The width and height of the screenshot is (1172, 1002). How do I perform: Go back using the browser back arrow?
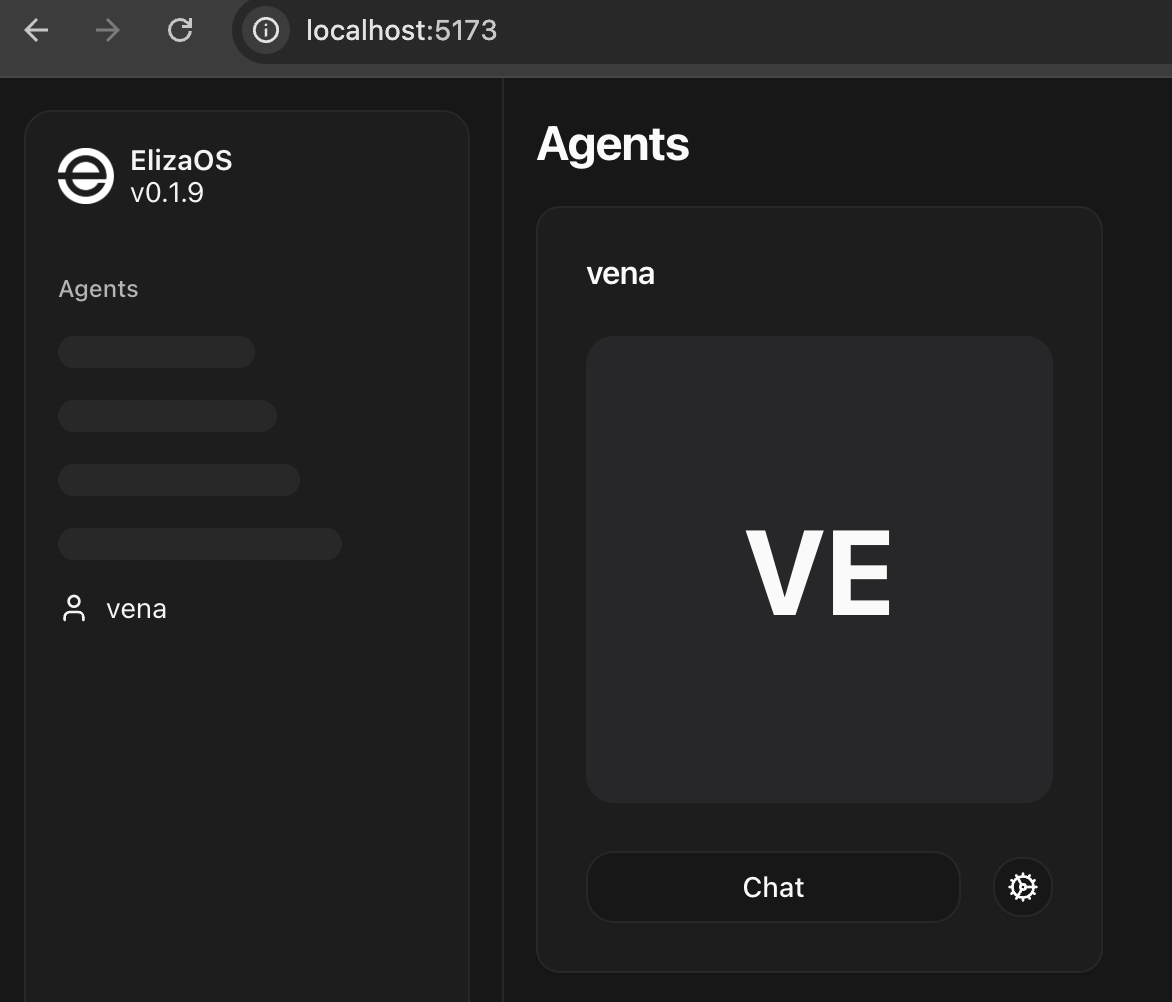tap(36, 31)
